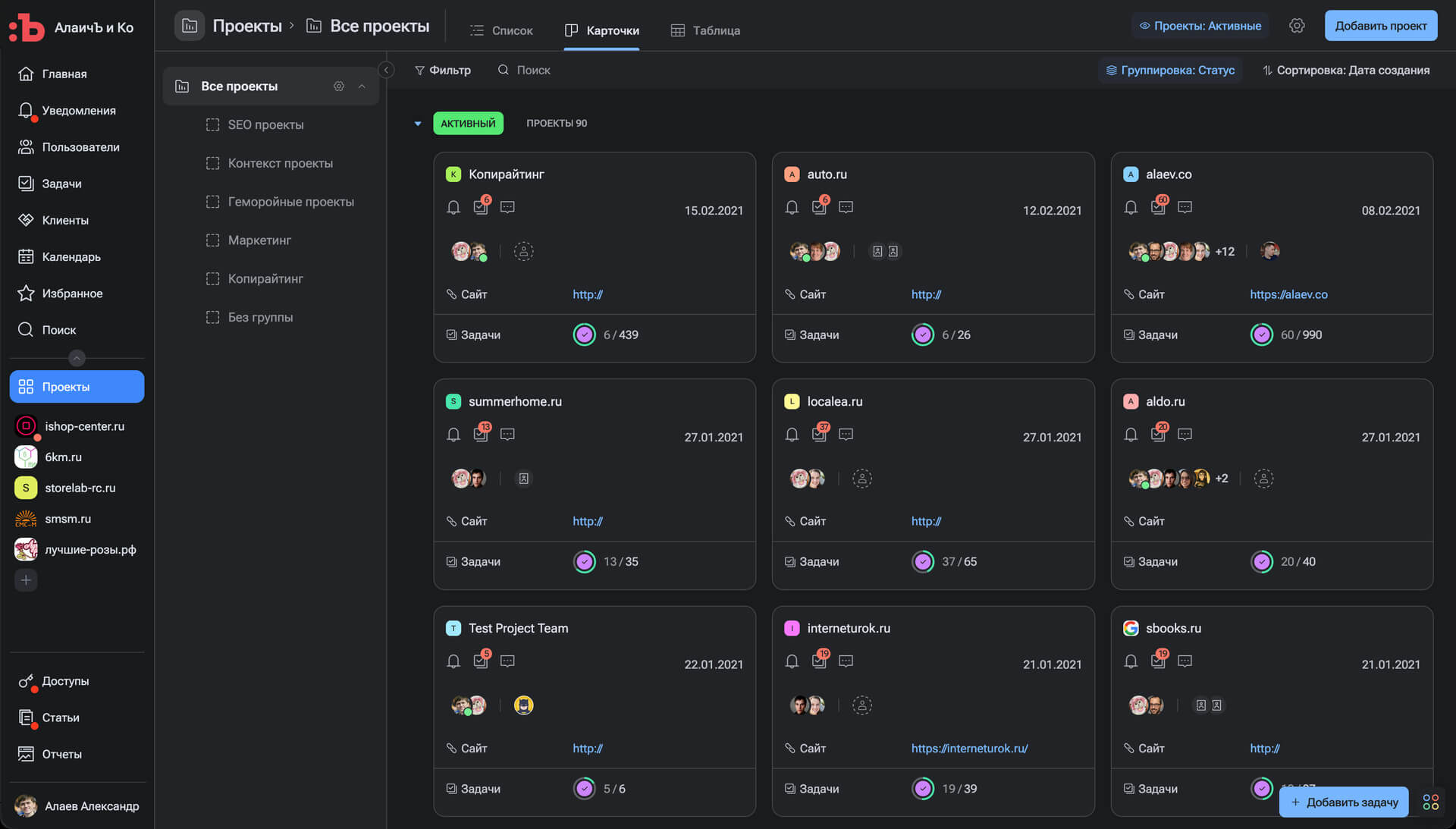The width and height of the screenshot is (1456, 829).
Task: Click the bell icon on Копирайтинг card
Action: pos(453,207)
